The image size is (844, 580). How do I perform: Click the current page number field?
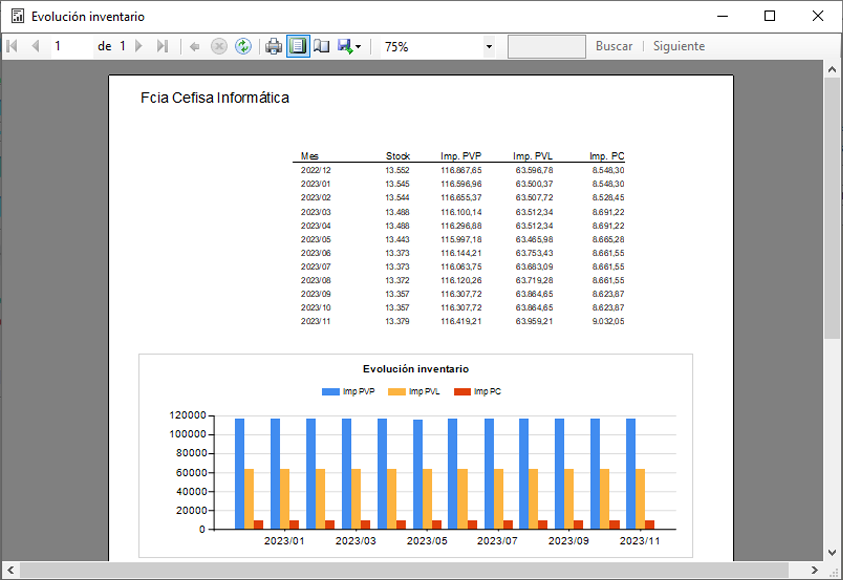pos(71,46)
